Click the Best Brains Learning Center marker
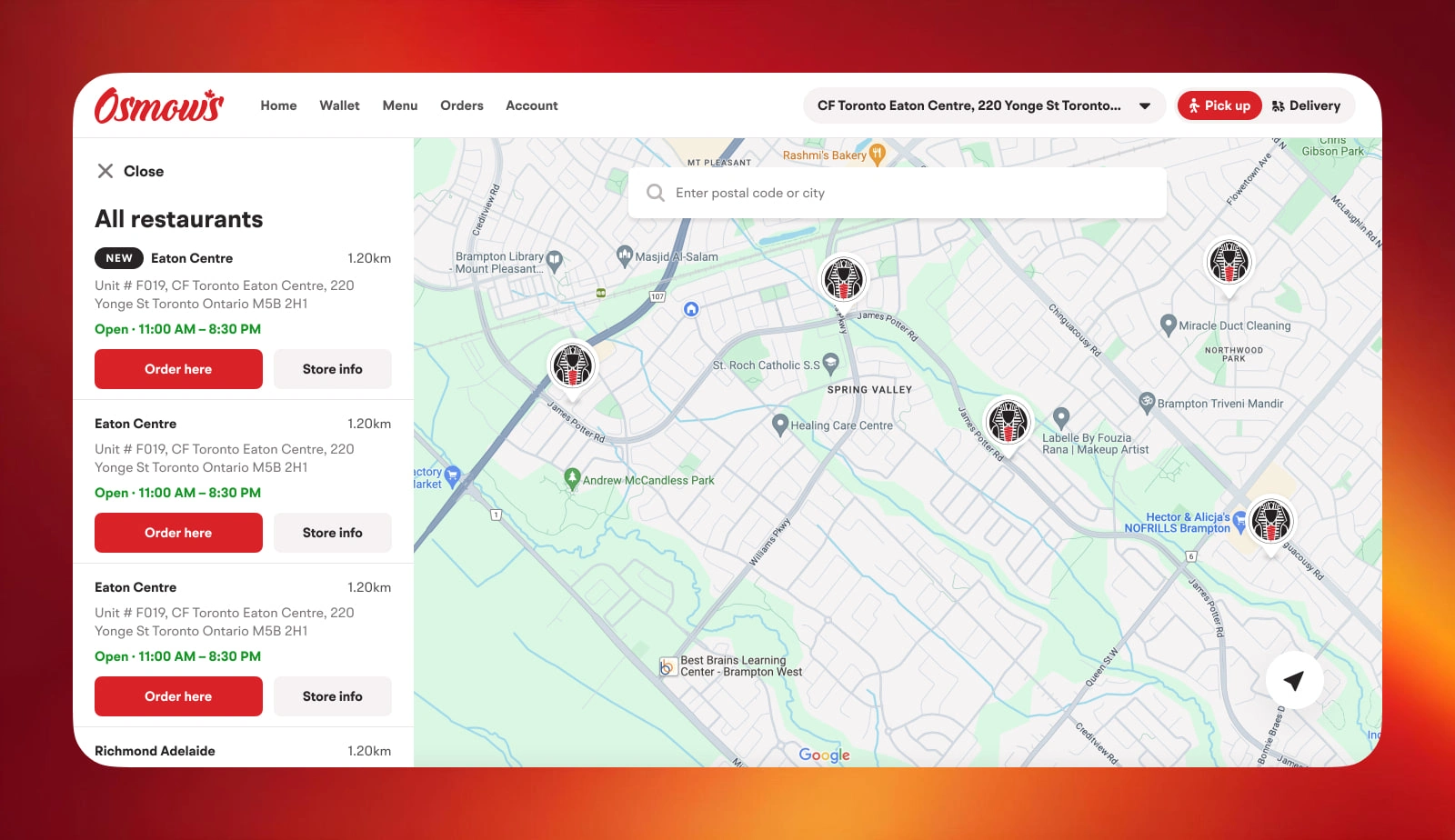Viewport: 1455px width, 840px height. [667, 667]
